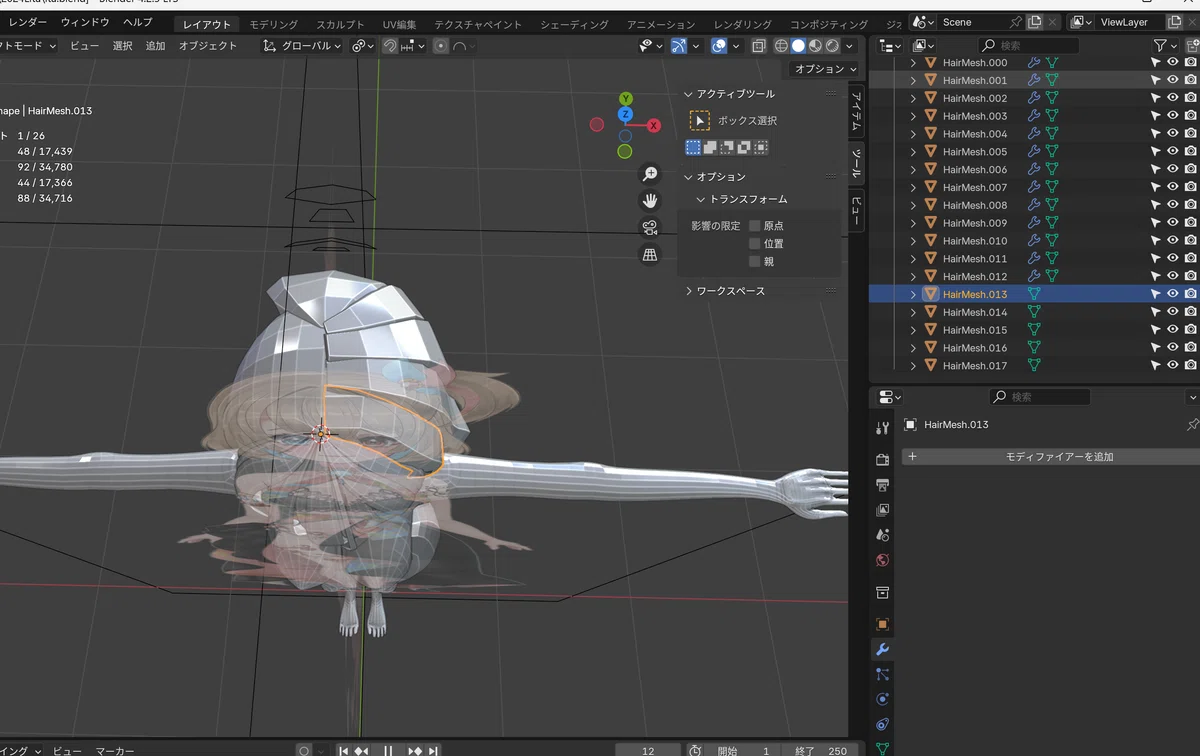1200x756 pixels.
Task: Open the Object Constraints properties tab icon
Action: tap(882, 724)
